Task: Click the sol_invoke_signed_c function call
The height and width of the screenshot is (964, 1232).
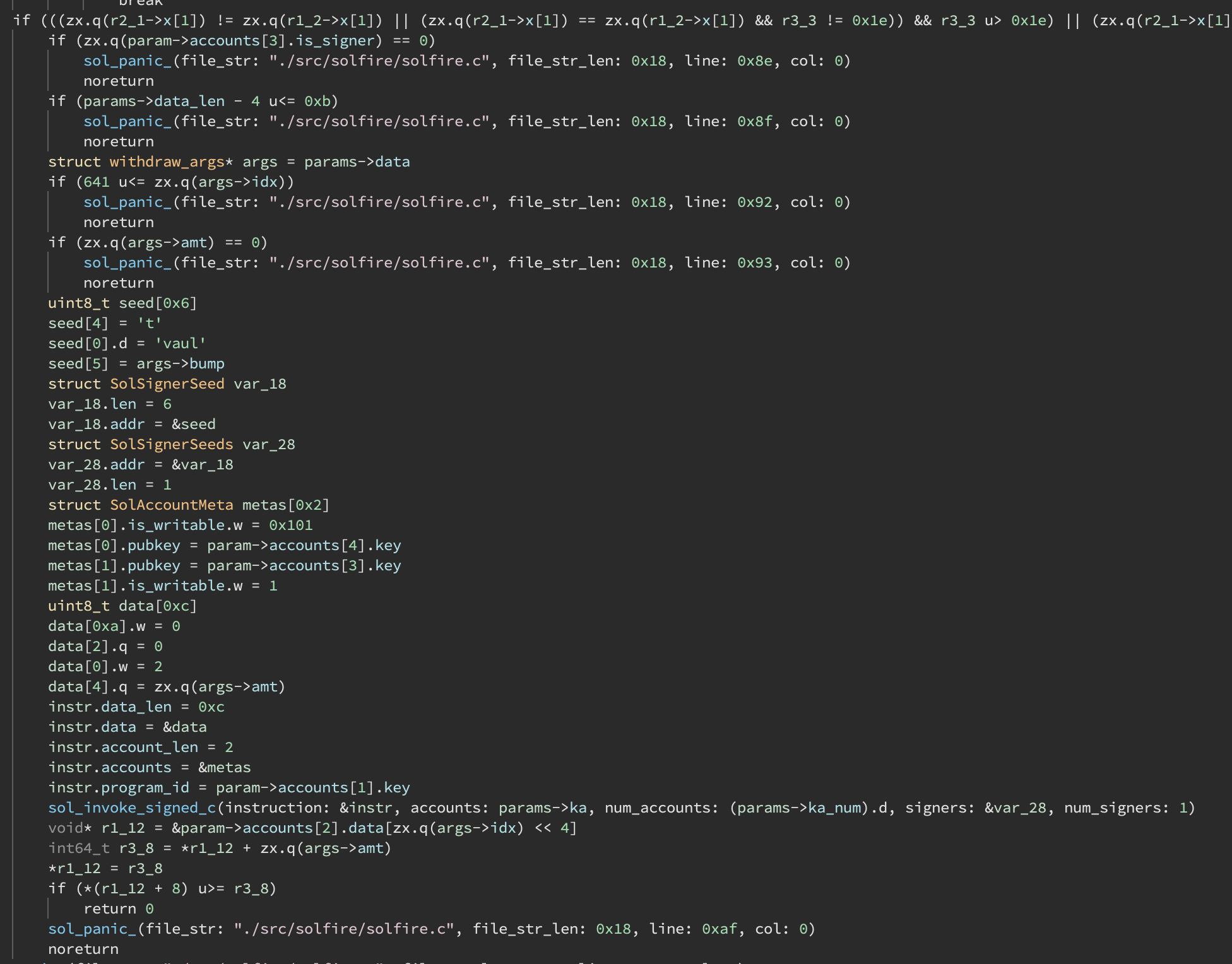Action: (132, 808)
